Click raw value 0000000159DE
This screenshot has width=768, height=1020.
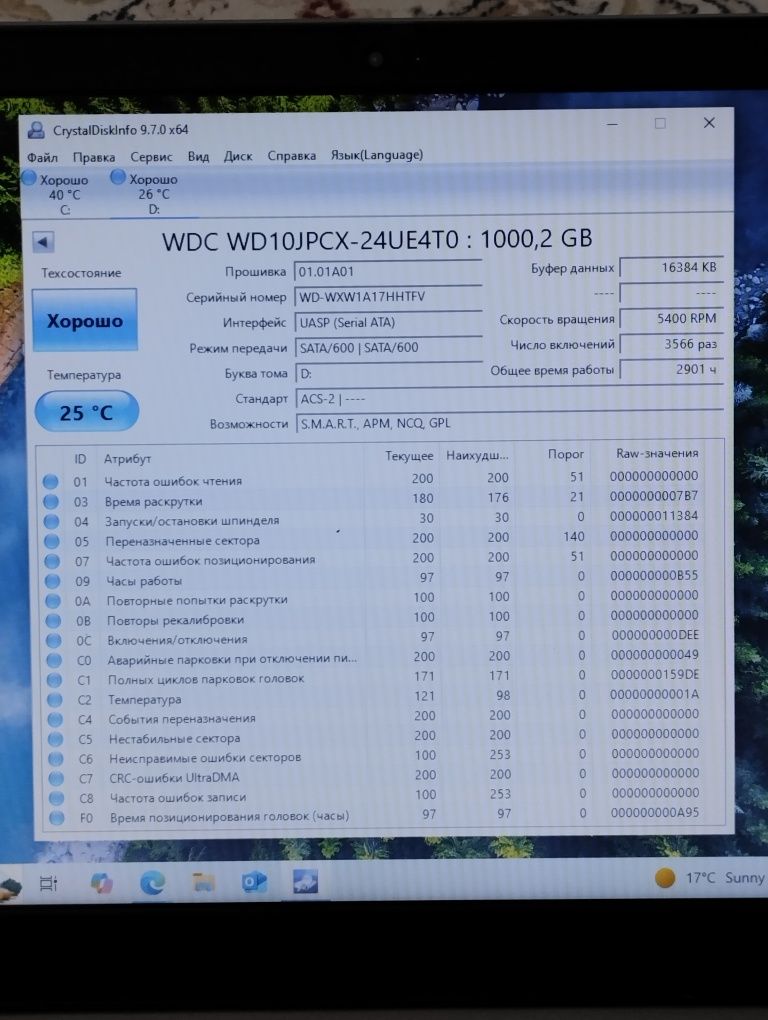[x=654, y=675]
